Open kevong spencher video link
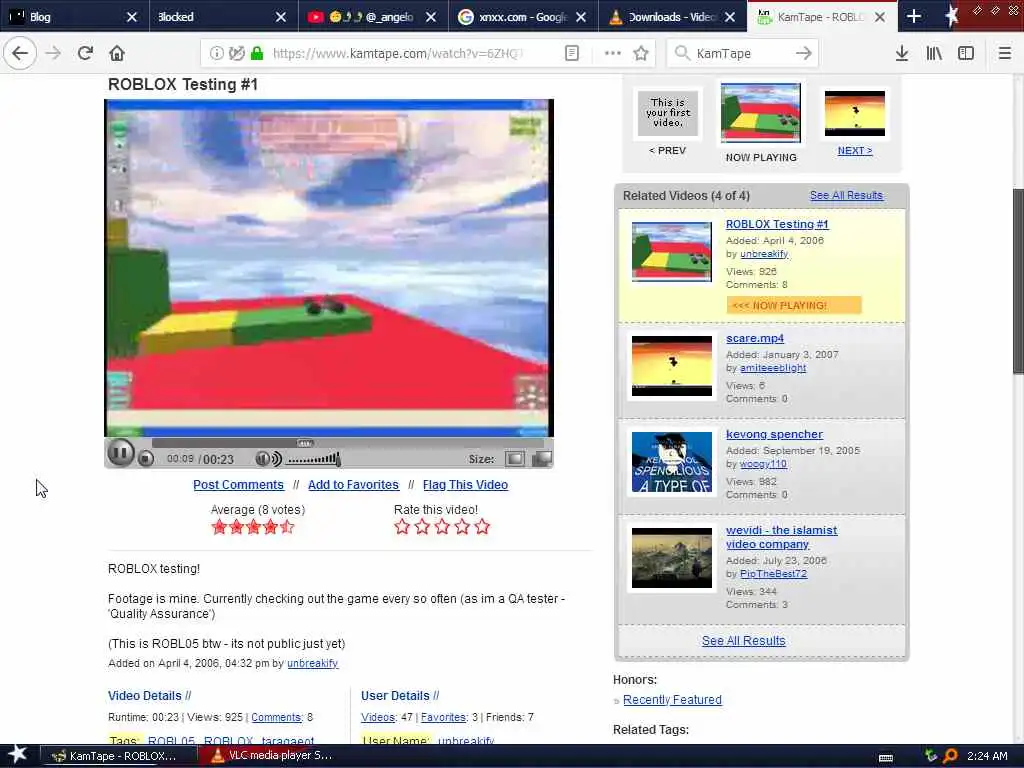This screenshot has height=768, width=1024. (x=775, y=434)
